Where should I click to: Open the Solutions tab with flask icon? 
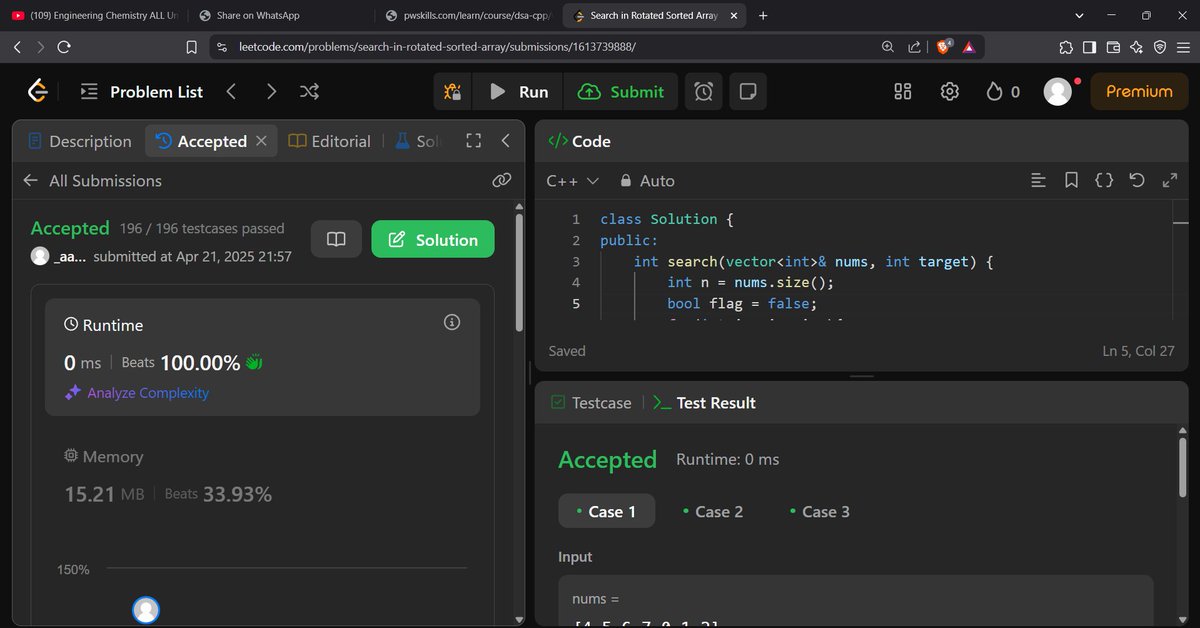coord(417,141)
